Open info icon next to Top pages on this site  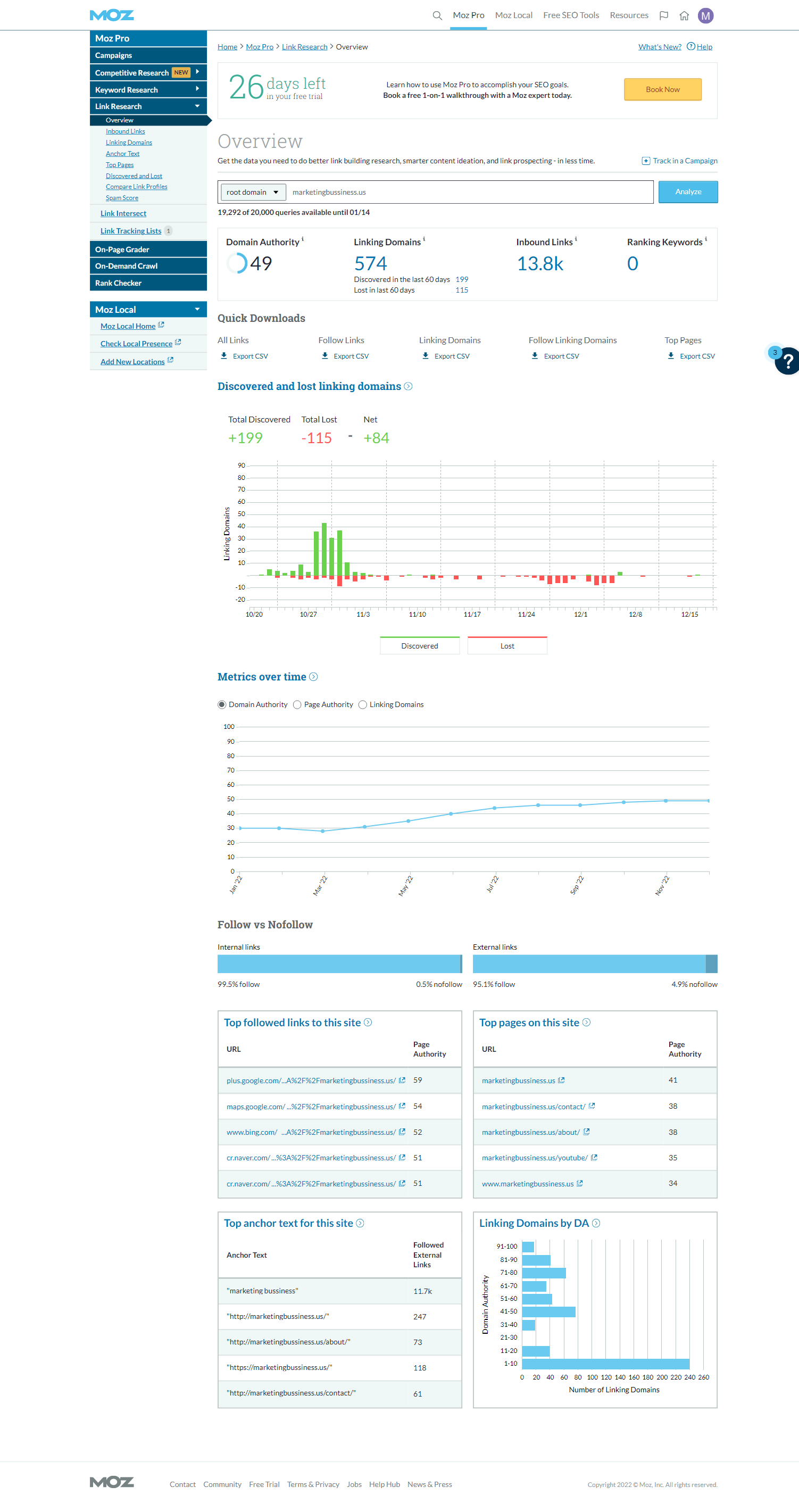[x=586, y=1023]
